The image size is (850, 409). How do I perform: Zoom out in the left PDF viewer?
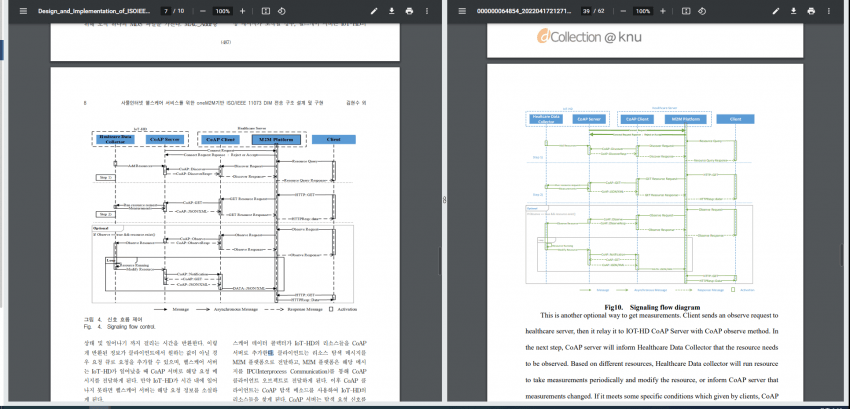point(202,11)
